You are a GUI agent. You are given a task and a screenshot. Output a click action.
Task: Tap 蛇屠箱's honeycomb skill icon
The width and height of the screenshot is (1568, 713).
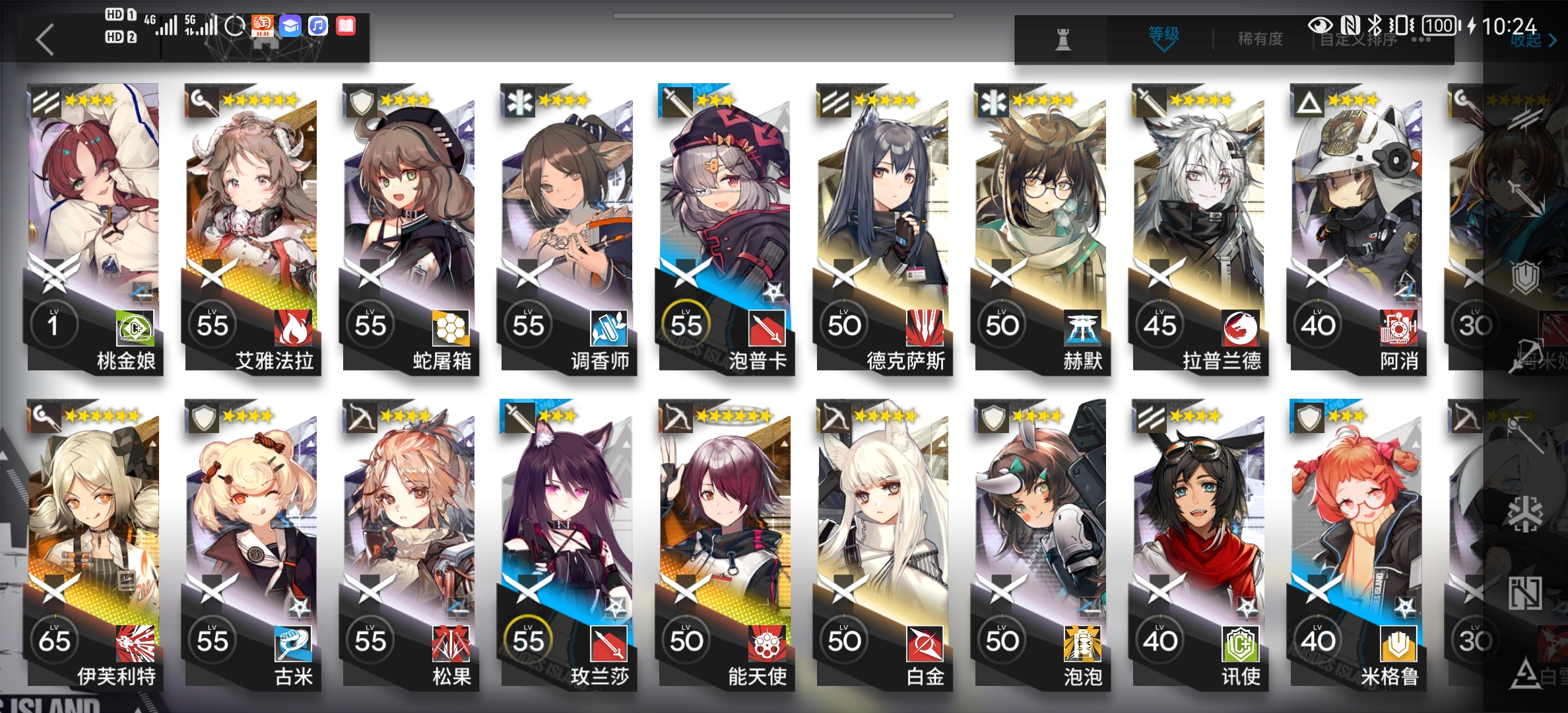point(451,327)
